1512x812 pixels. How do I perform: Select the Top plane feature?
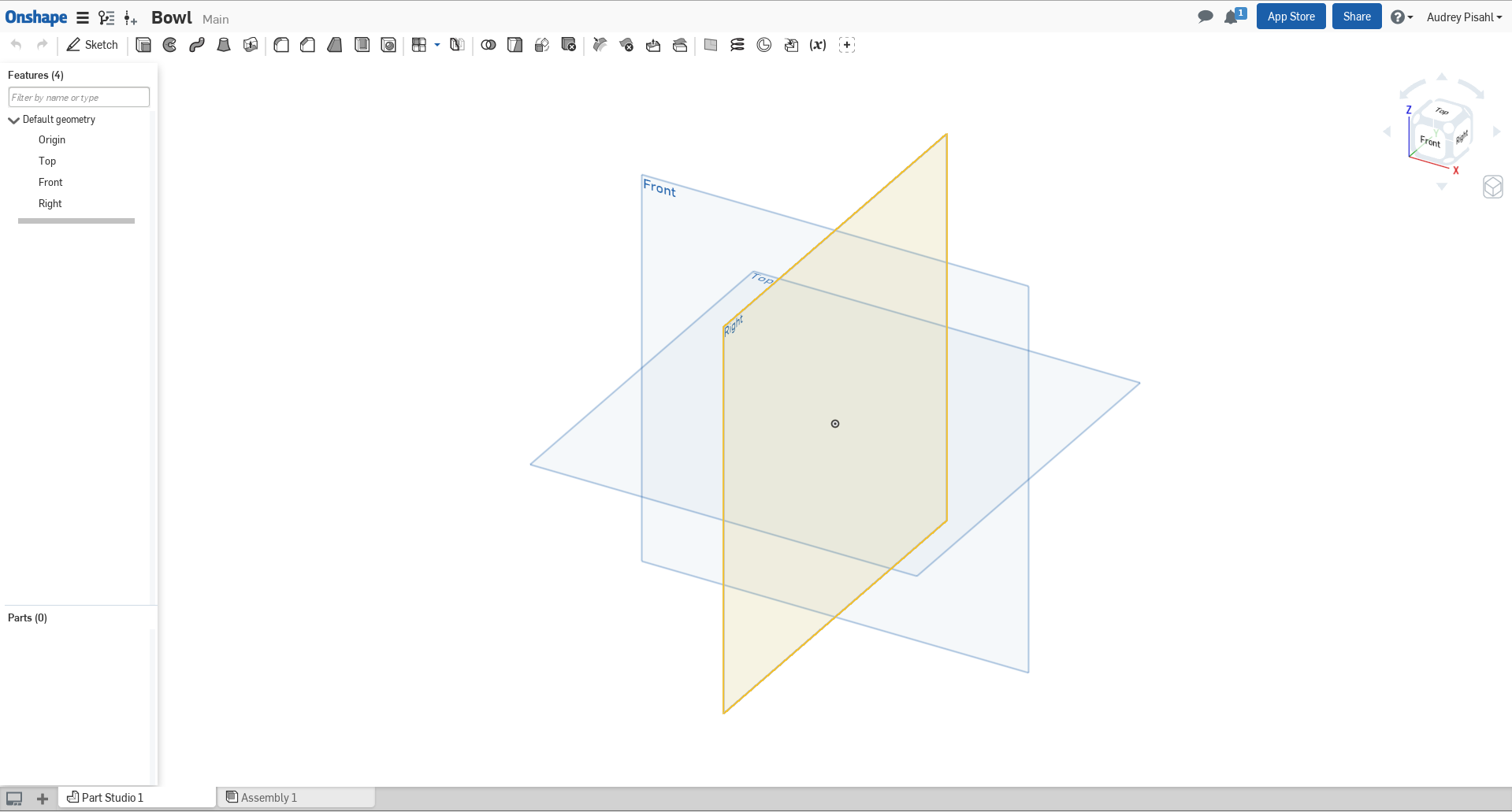(x=47, y=161)
